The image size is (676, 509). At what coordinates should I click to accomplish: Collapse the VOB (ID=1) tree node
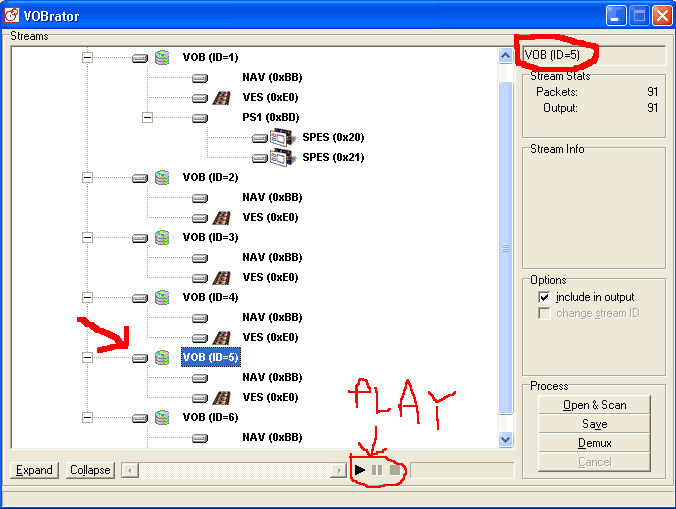tap(88, 57)
